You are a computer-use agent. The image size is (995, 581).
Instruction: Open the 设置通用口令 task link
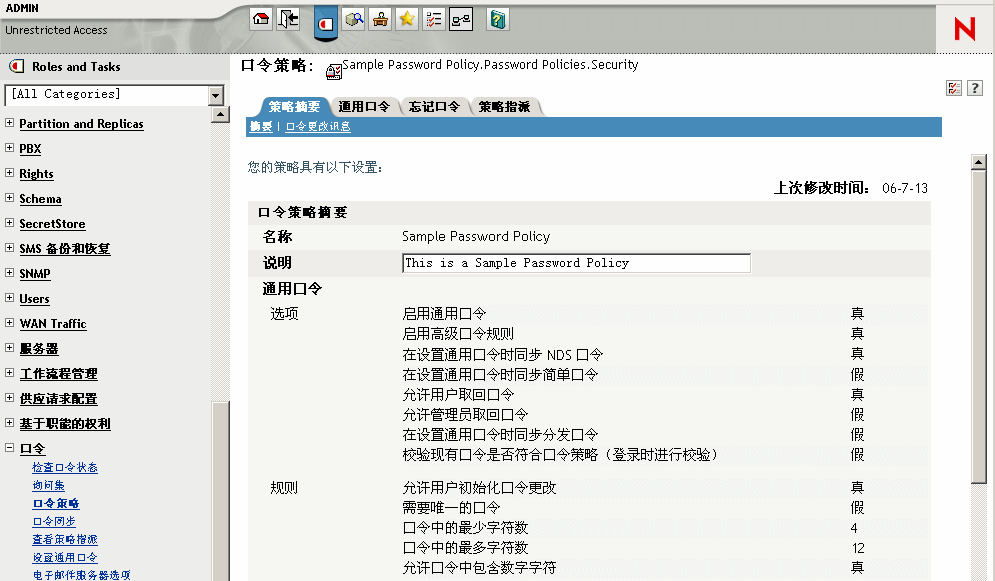65,558
